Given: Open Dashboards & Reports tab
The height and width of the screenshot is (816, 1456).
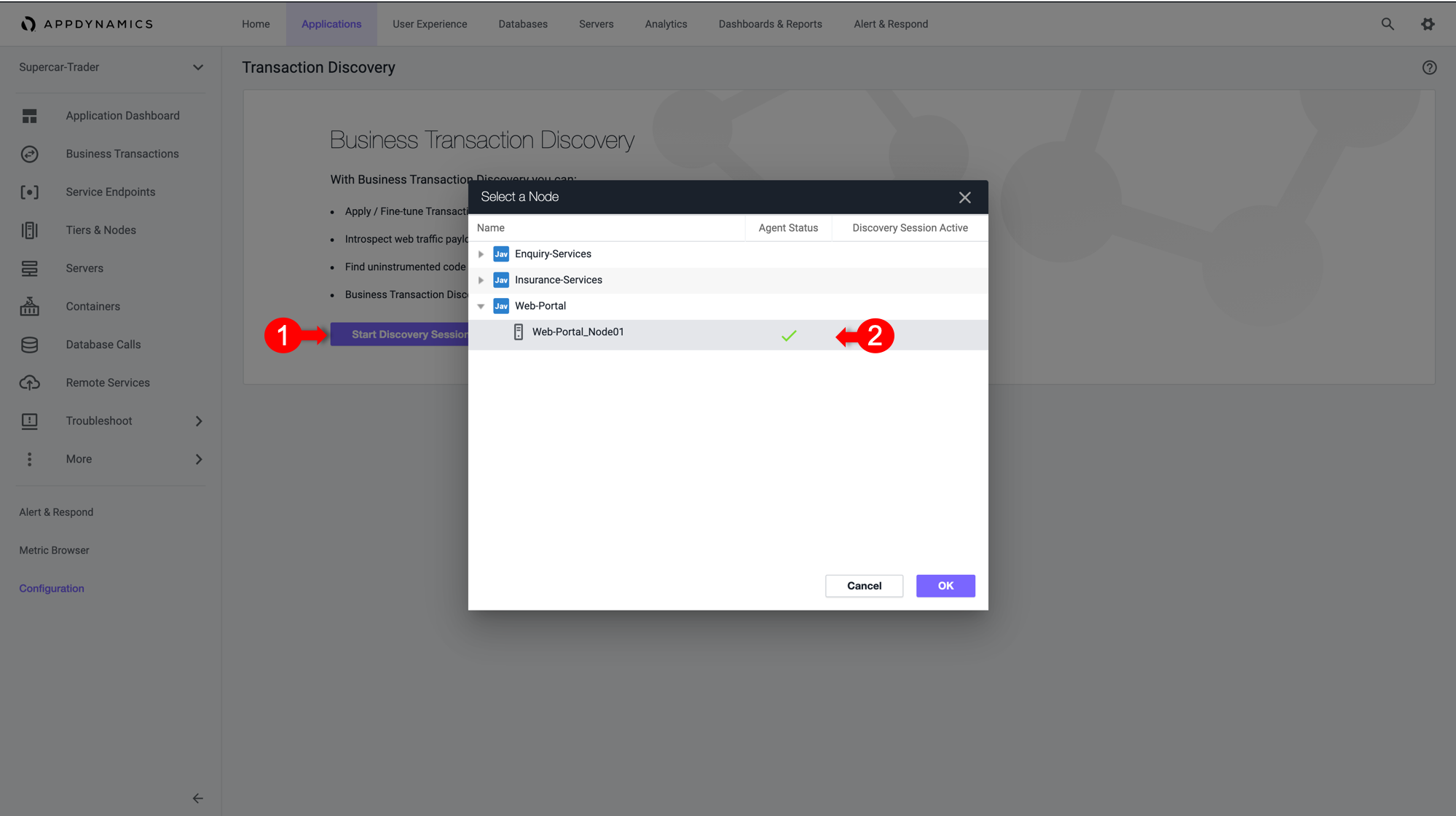Looking at the screenshot, I should (770, 24).
